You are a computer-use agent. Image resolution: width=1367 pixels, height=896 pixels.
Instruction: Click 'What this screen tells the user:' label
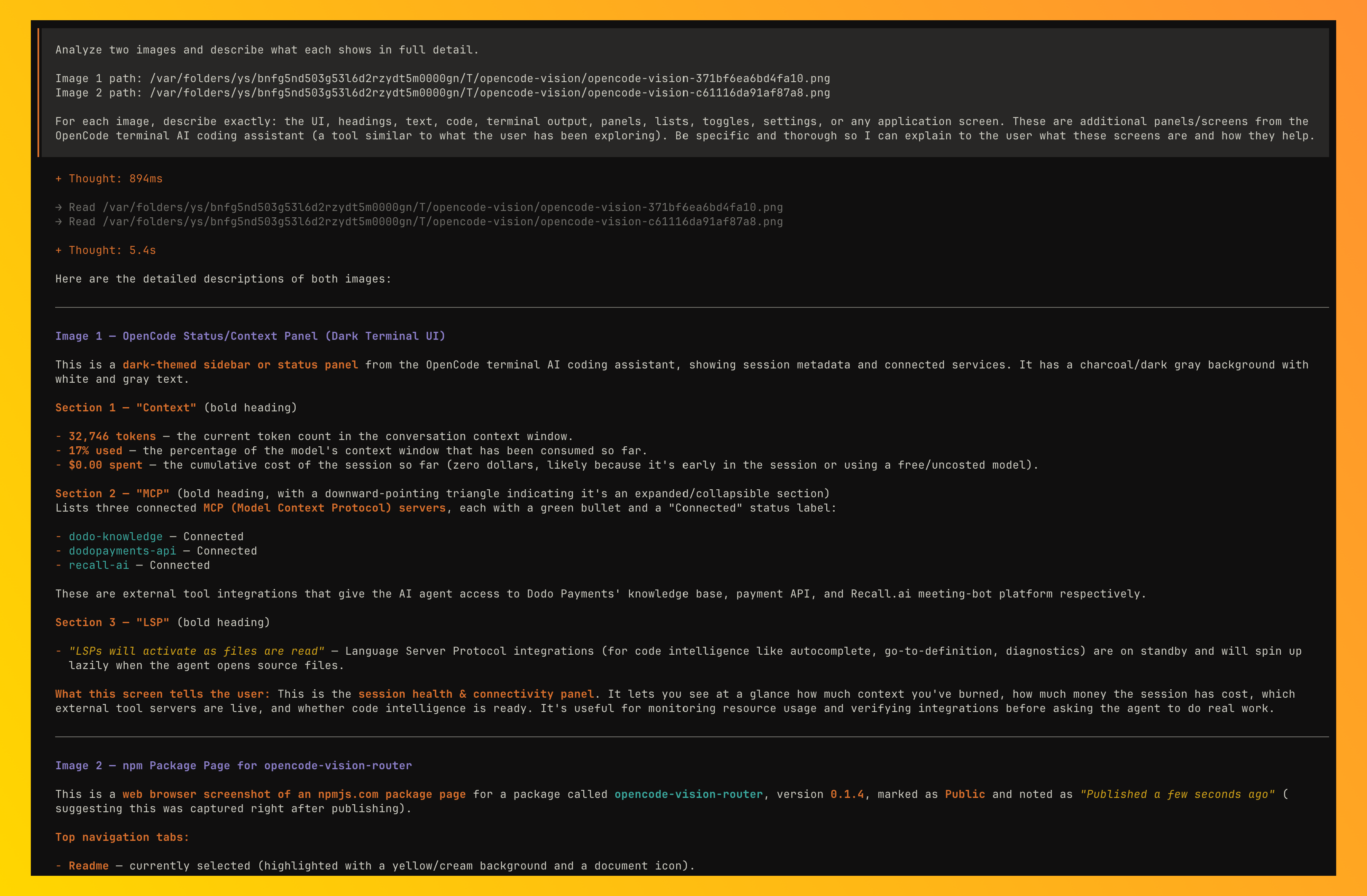pos(163,694)
